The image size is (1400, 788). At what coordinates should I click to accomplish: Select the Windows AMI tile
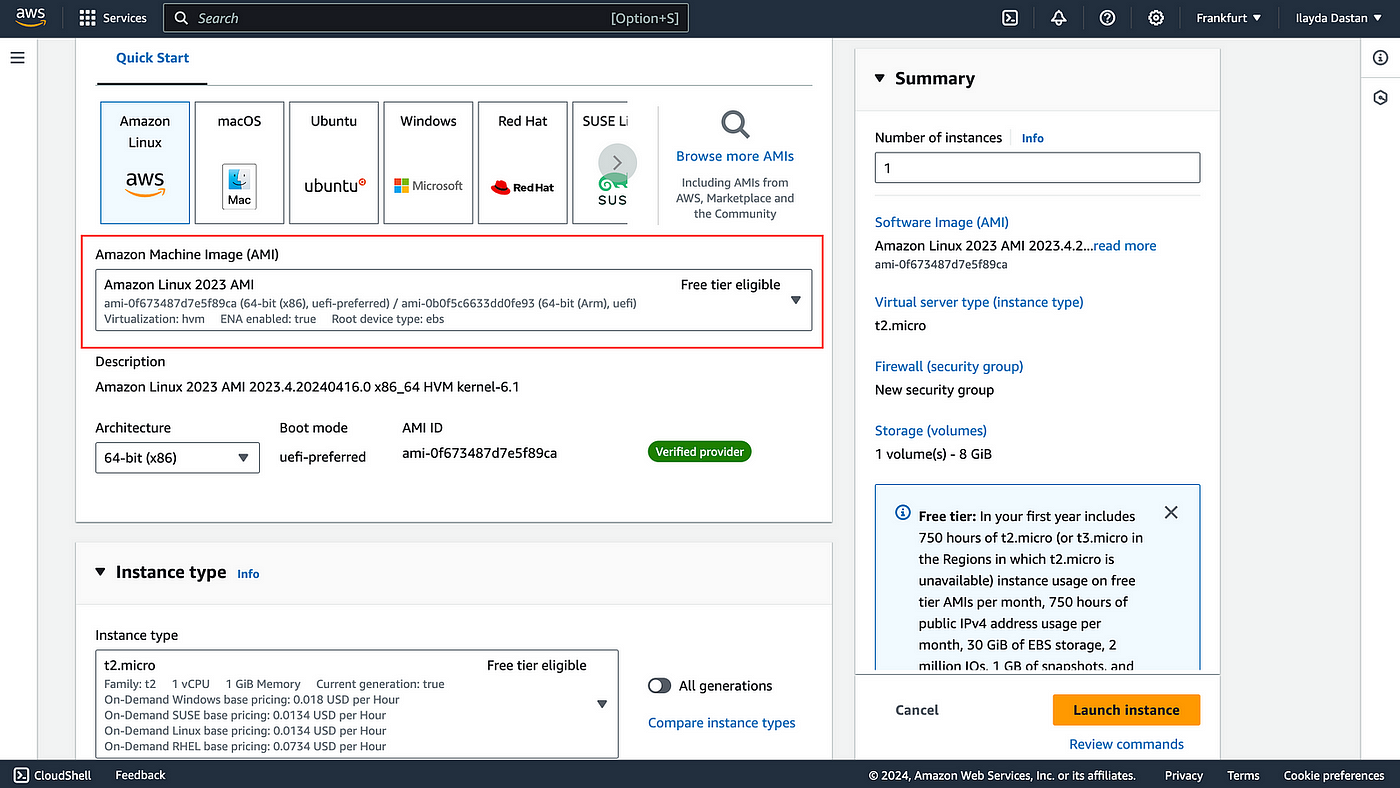(x=428, y=162)
